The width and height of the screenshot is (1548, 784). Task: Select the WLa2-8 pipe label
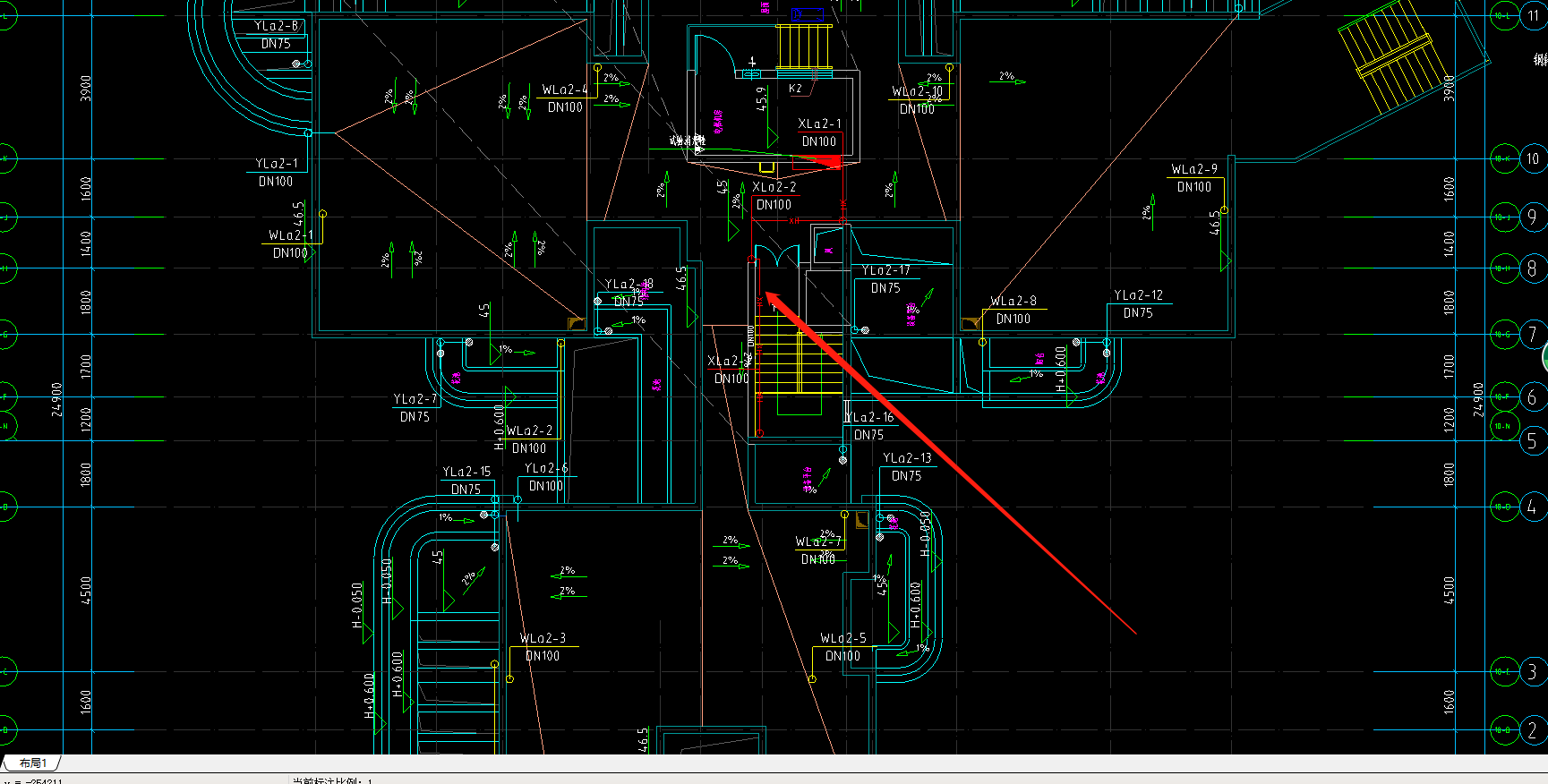click(1013, 301)
